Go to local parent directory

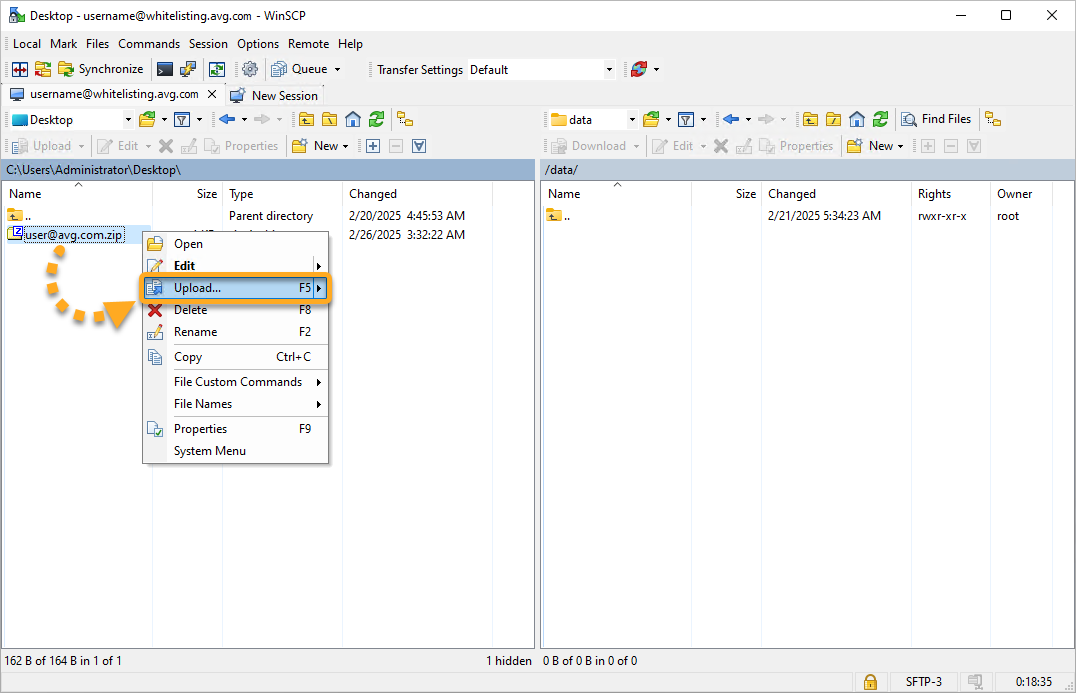click(x=306, y=119)
